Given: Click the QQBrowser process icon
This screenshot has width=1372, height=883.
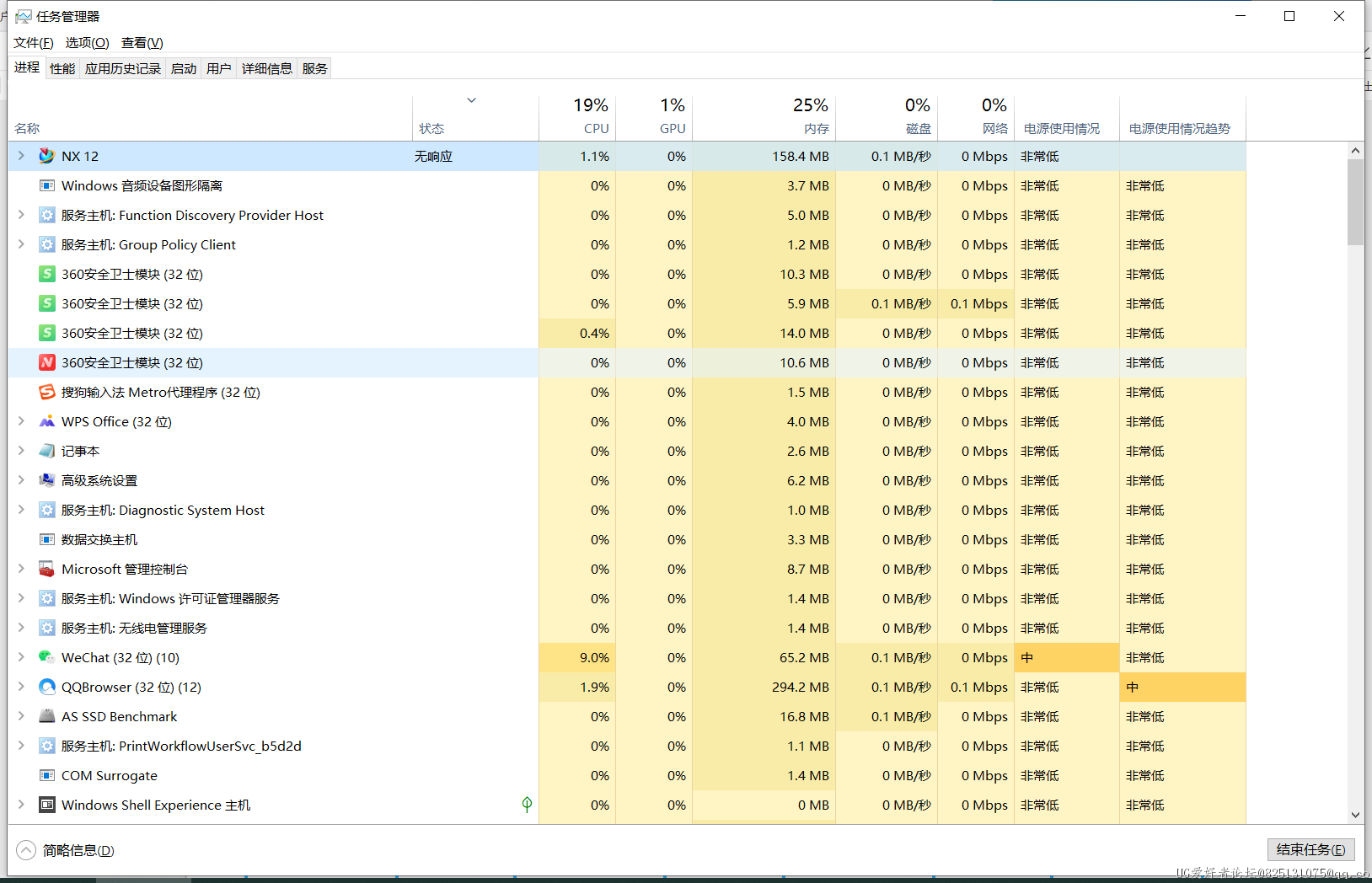Looking at the screenshot, I should coord(47,687).
